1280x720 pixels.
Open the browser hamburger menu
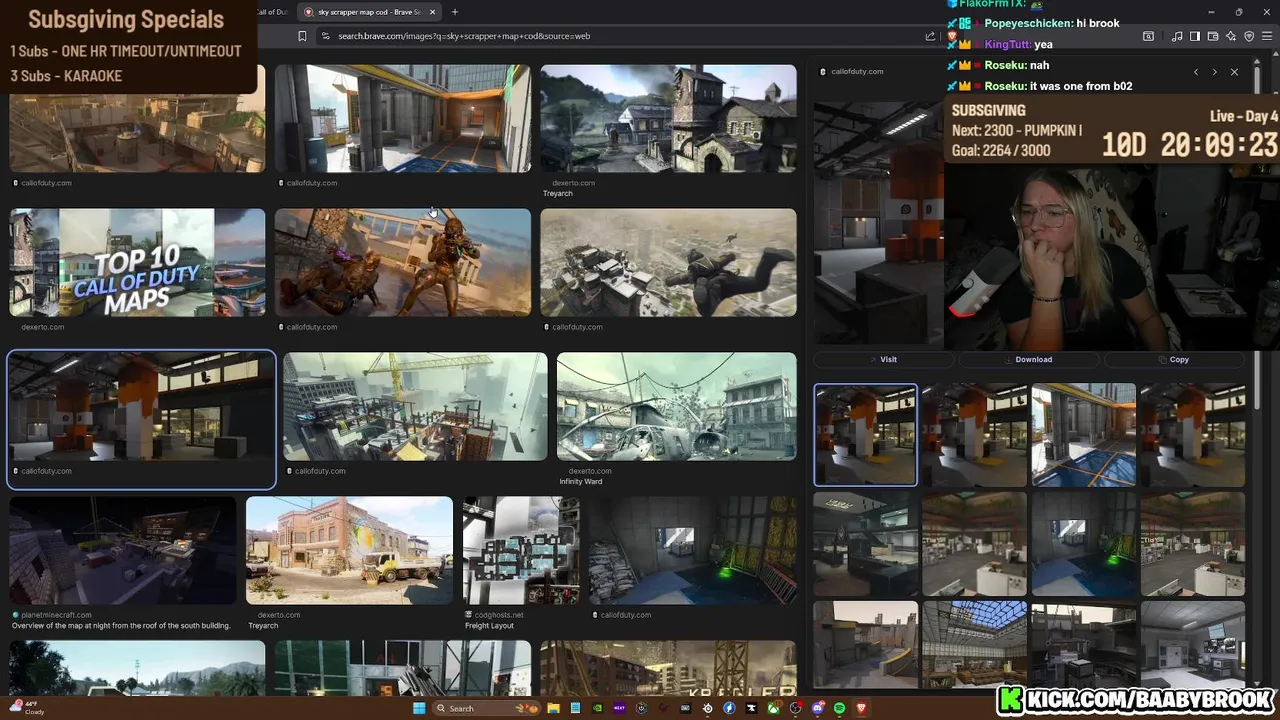pyautogui.click(x=1267, y=36)
